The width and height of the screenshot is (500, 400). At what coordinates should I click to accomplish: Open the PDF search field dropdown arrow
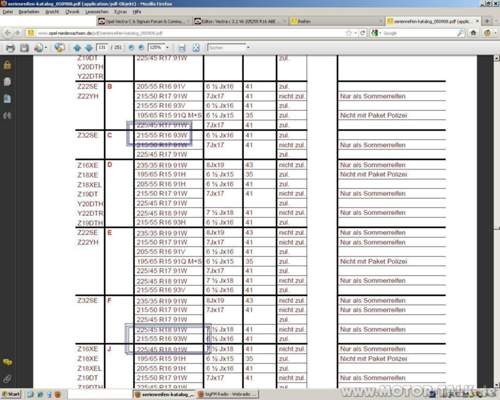[248, 48]
